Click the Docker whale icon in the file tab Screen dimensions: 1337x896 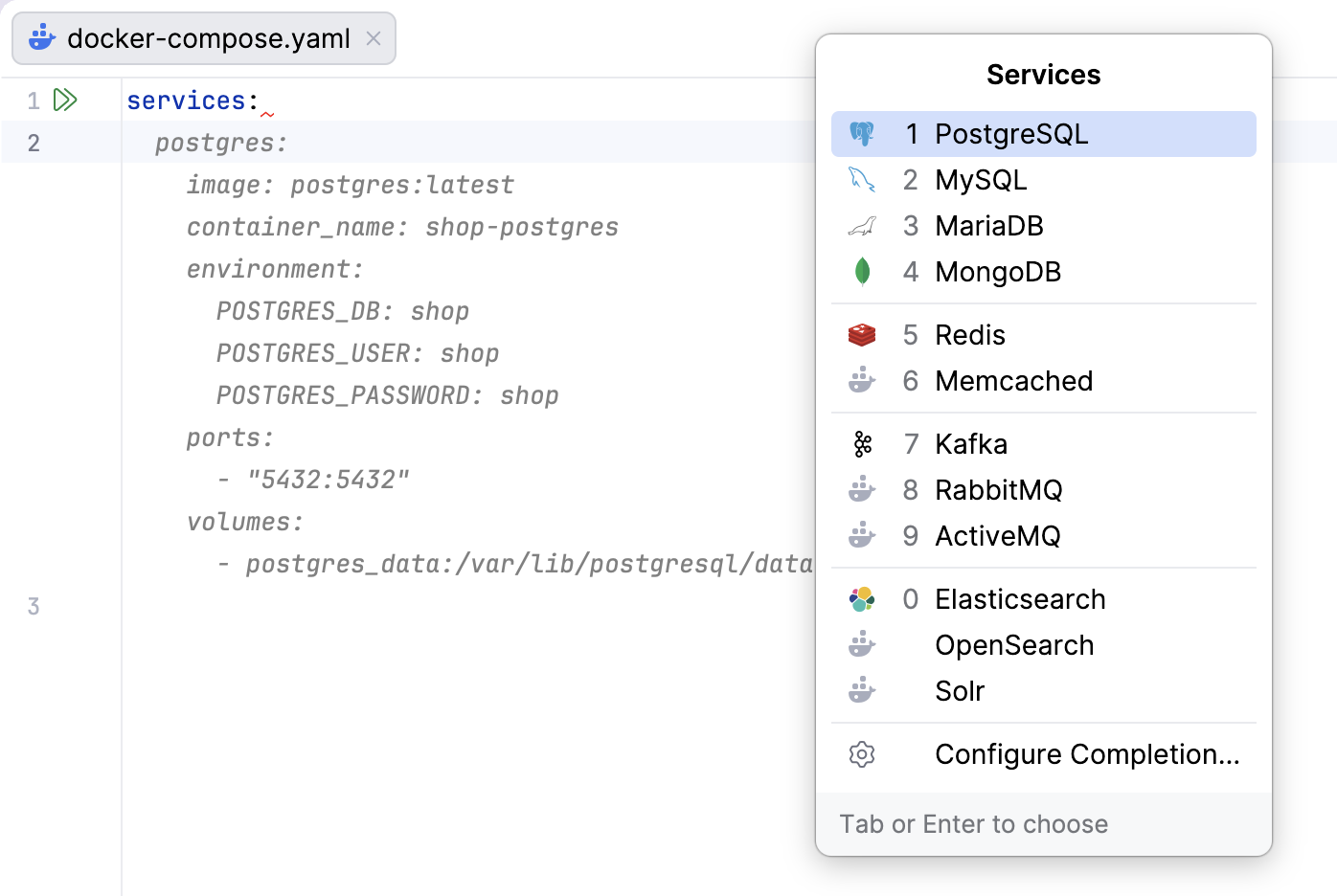[42, 38]
